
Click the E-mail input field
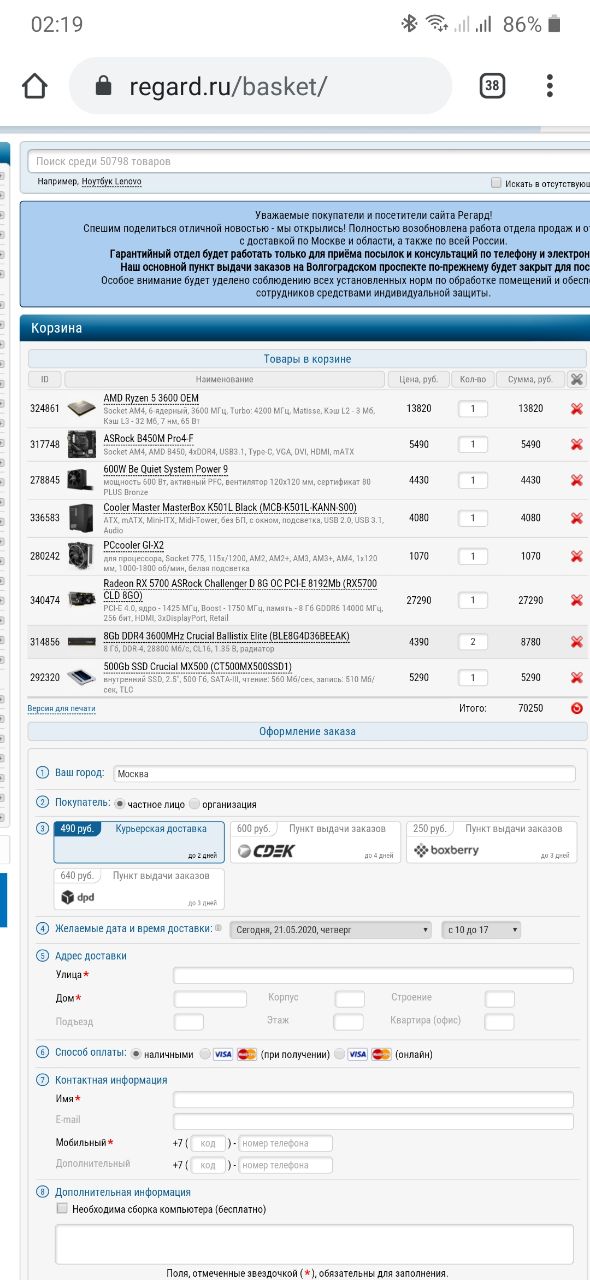click(373, 1121)
